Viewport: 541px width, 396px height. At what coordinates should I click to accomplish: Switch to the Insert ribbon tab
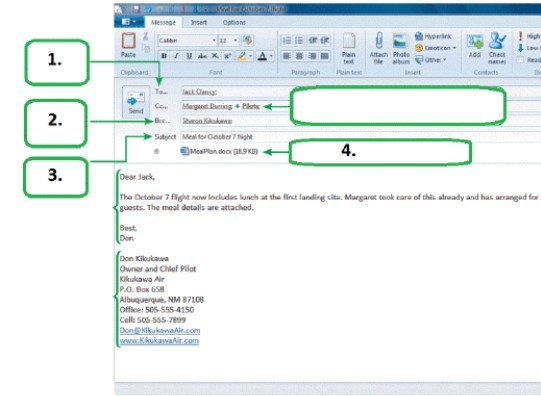199,22
